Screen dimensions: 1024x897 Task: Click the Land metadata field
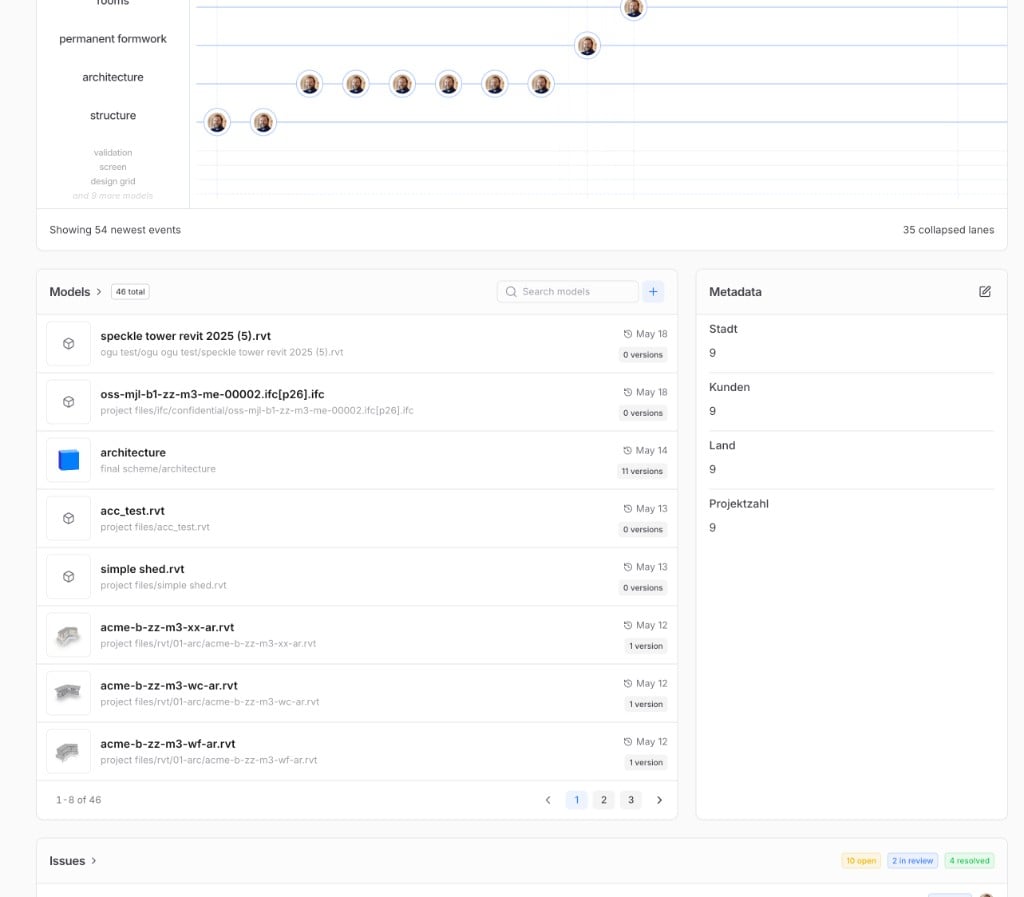(x=852, y=458)
